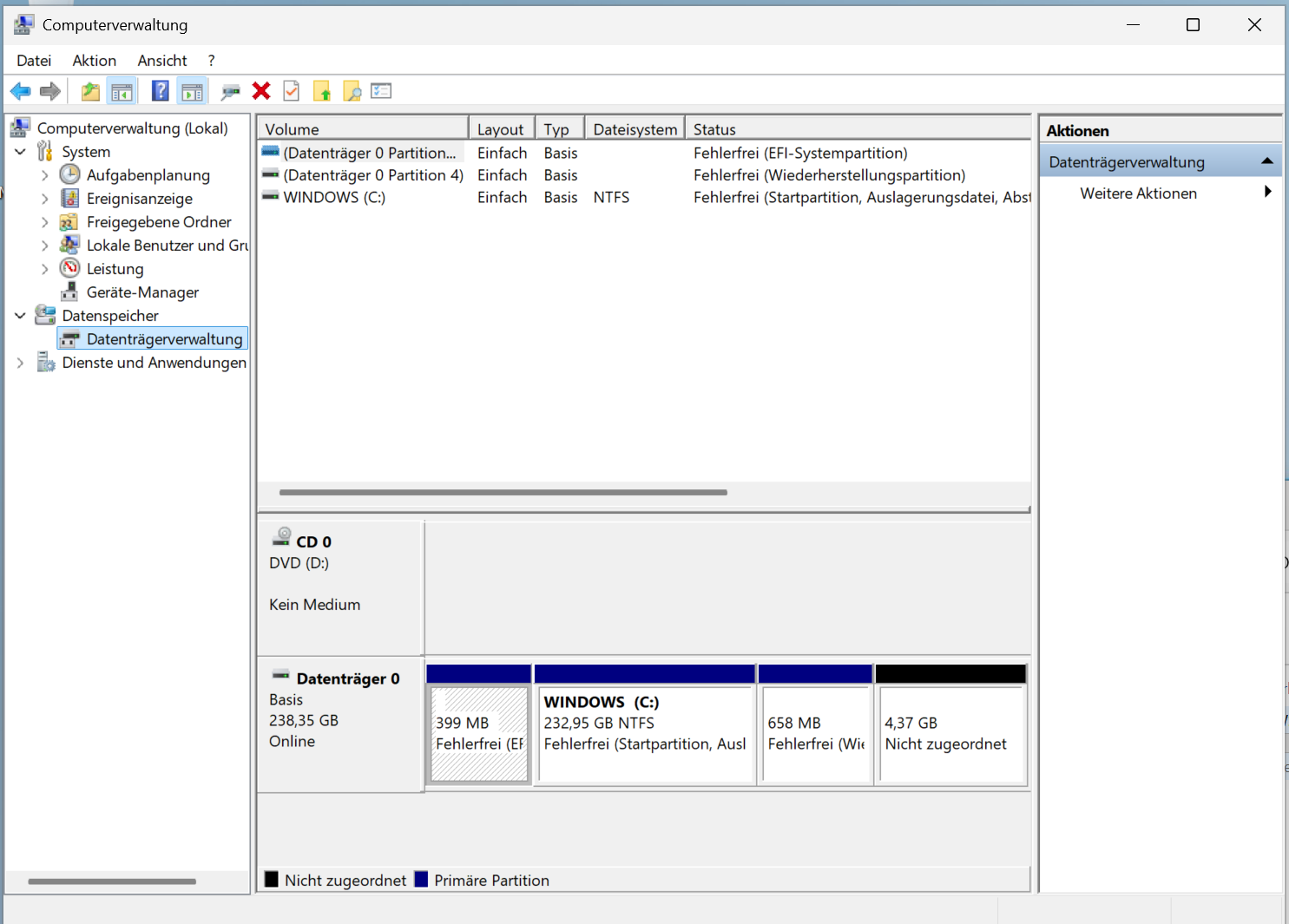Image resolution: width=1289 pixels, height=924 pixels.
Task: Collapse the Datenträgerverwaltung actions section arrow
Action: (x=1267, y=161)
